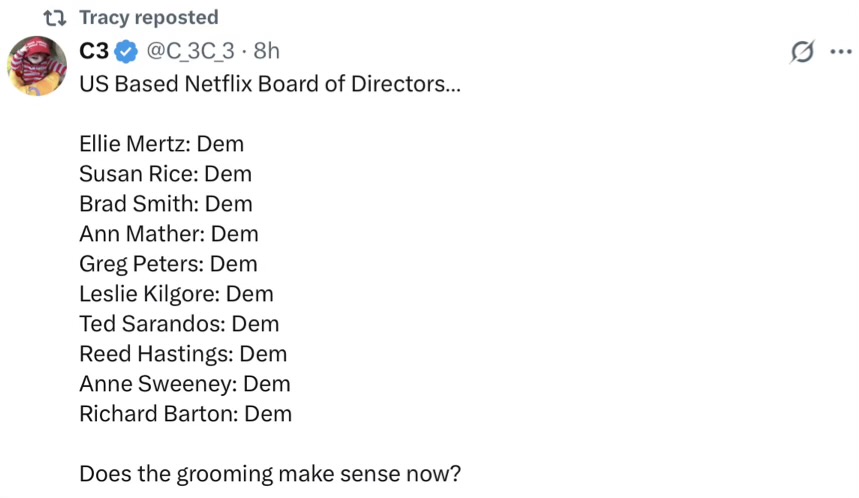Open the C3 profile avatar picture
This screenshot has width=859, height=498.
click(37, 66)
